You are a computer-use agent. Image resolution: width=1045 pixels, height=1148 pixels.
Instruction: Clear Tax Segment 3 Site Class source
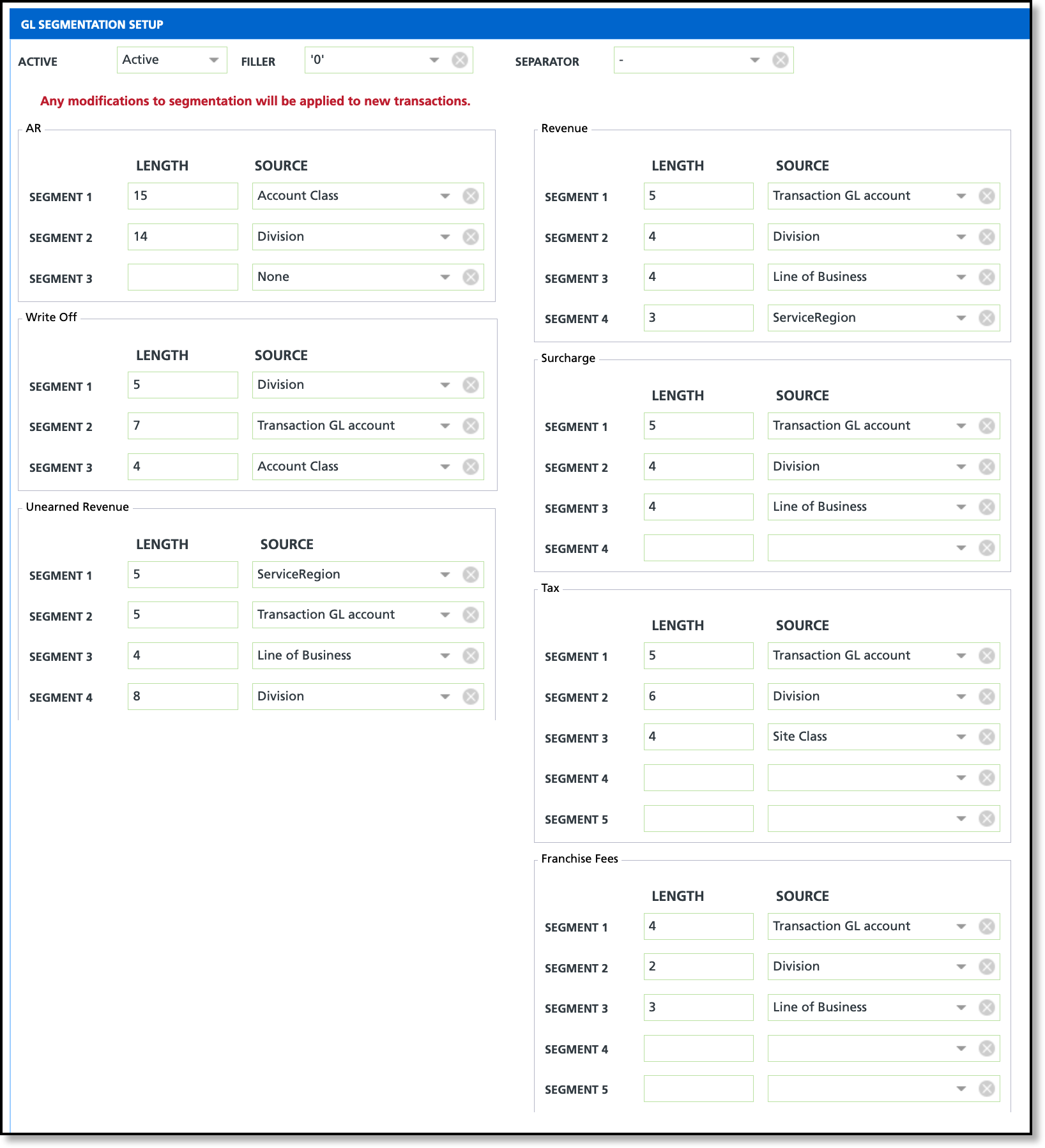[x=987, y=737]
